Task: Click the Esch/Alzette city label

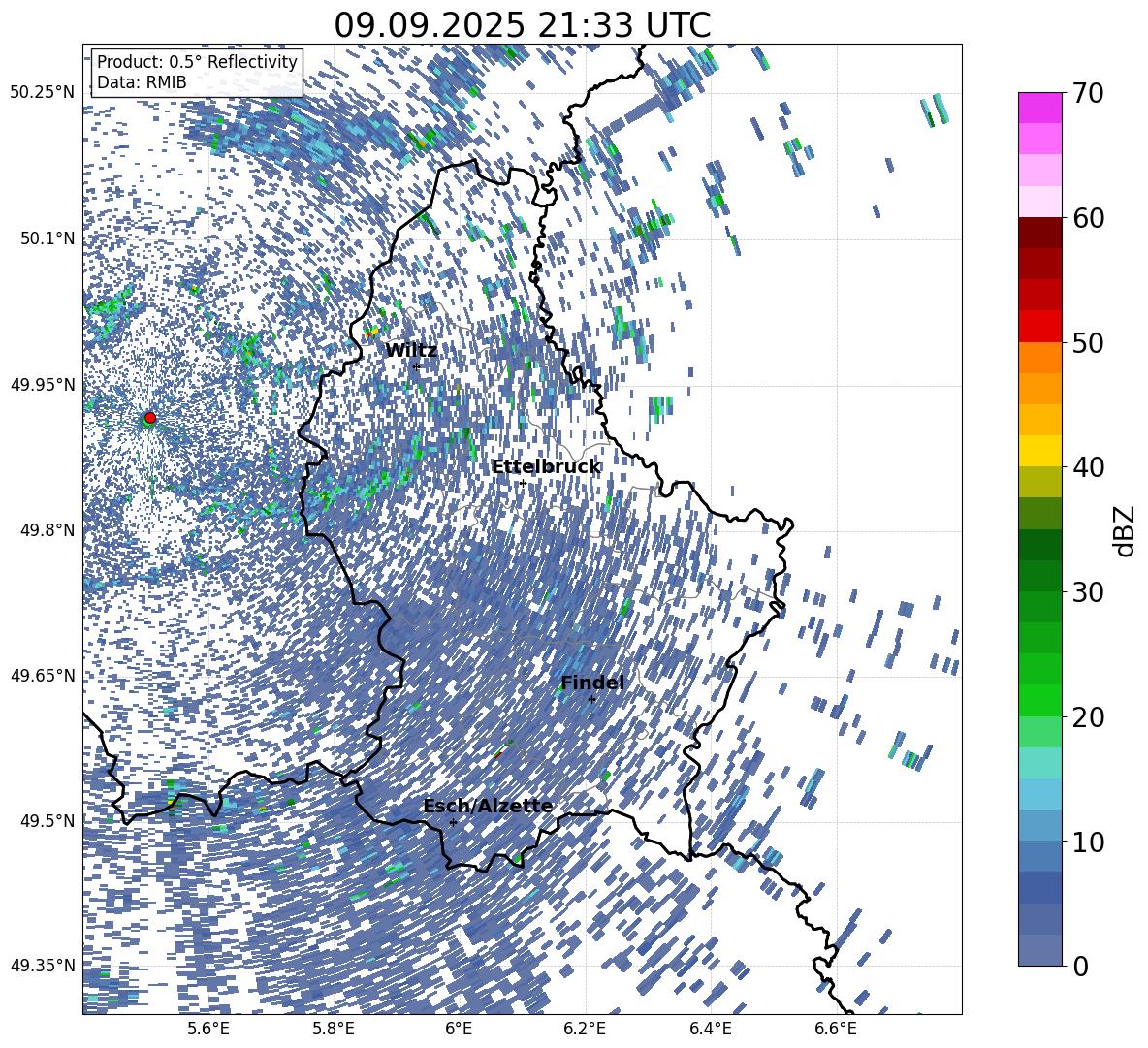Action: [488, 806]
